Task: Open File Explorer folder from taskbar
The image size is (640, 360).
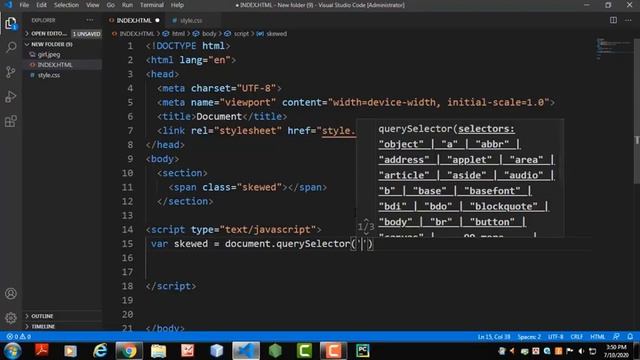Action: (158, 351)
